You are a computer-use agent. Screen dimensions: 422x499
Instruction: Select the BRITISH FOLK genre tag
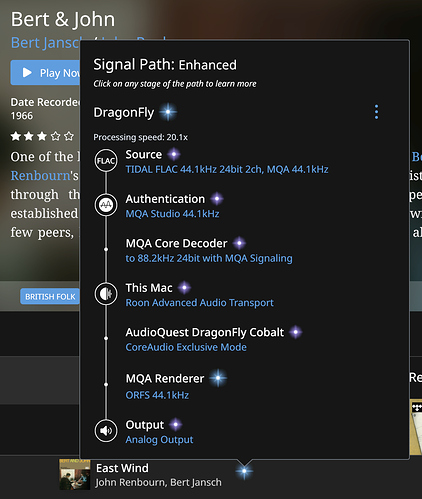tap(50, 296)
